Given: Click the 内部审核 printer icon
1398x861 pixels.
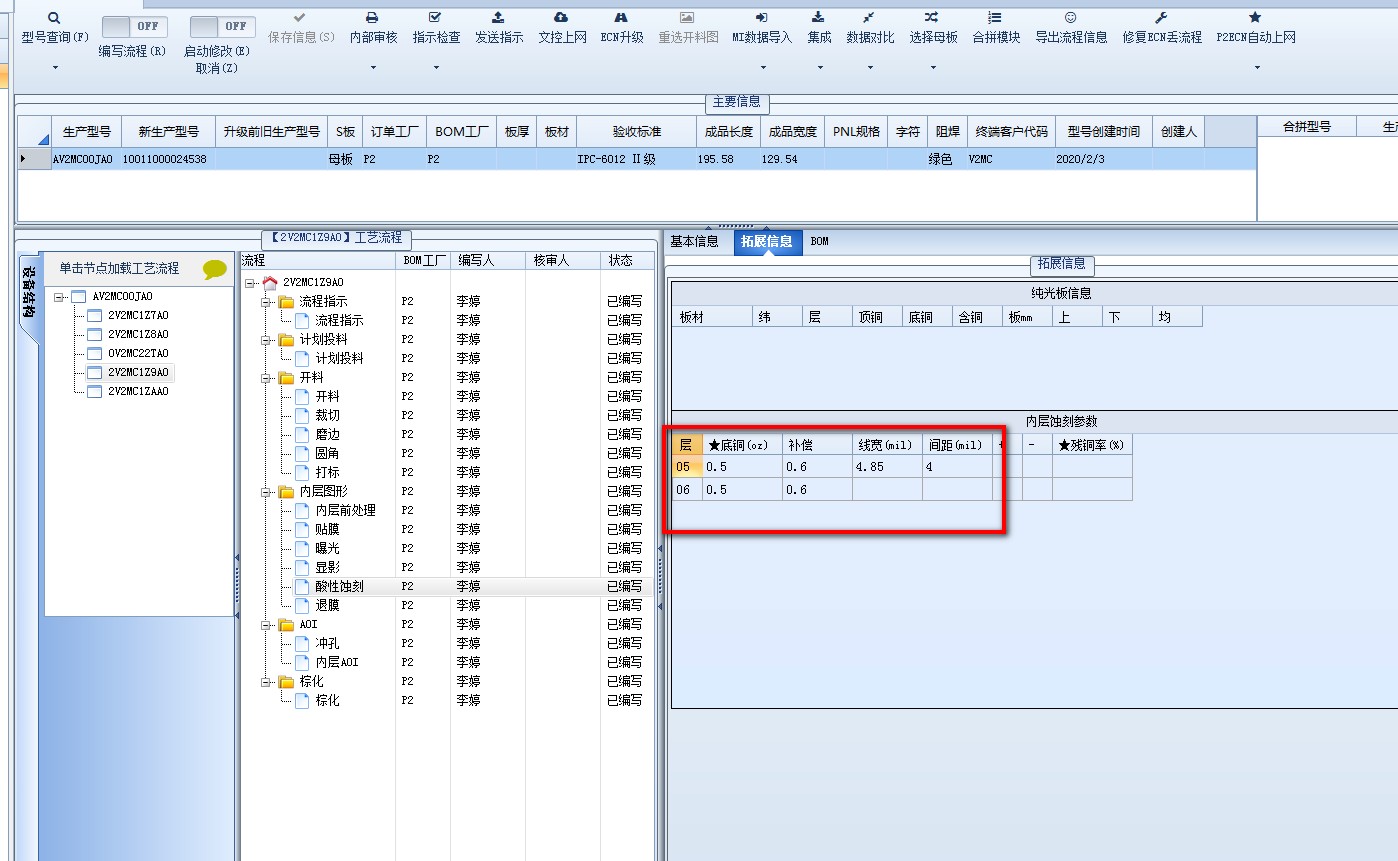Looking at the screenshot, I should coord(373,18).
